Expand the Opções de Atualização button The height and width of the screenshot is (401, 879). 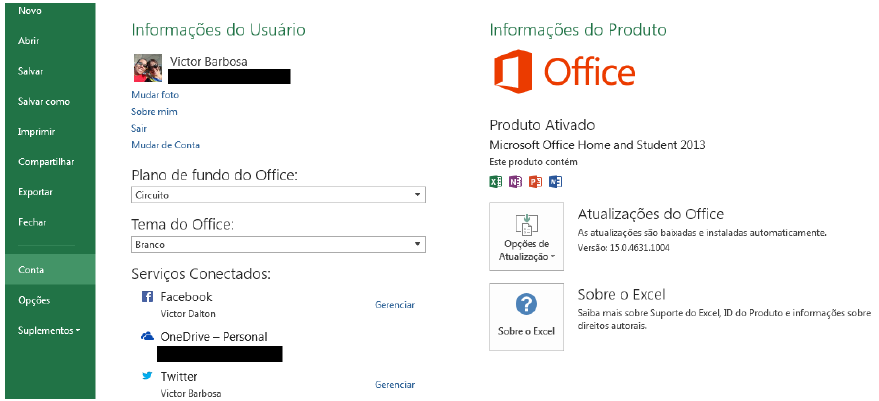tap(525, 236)
